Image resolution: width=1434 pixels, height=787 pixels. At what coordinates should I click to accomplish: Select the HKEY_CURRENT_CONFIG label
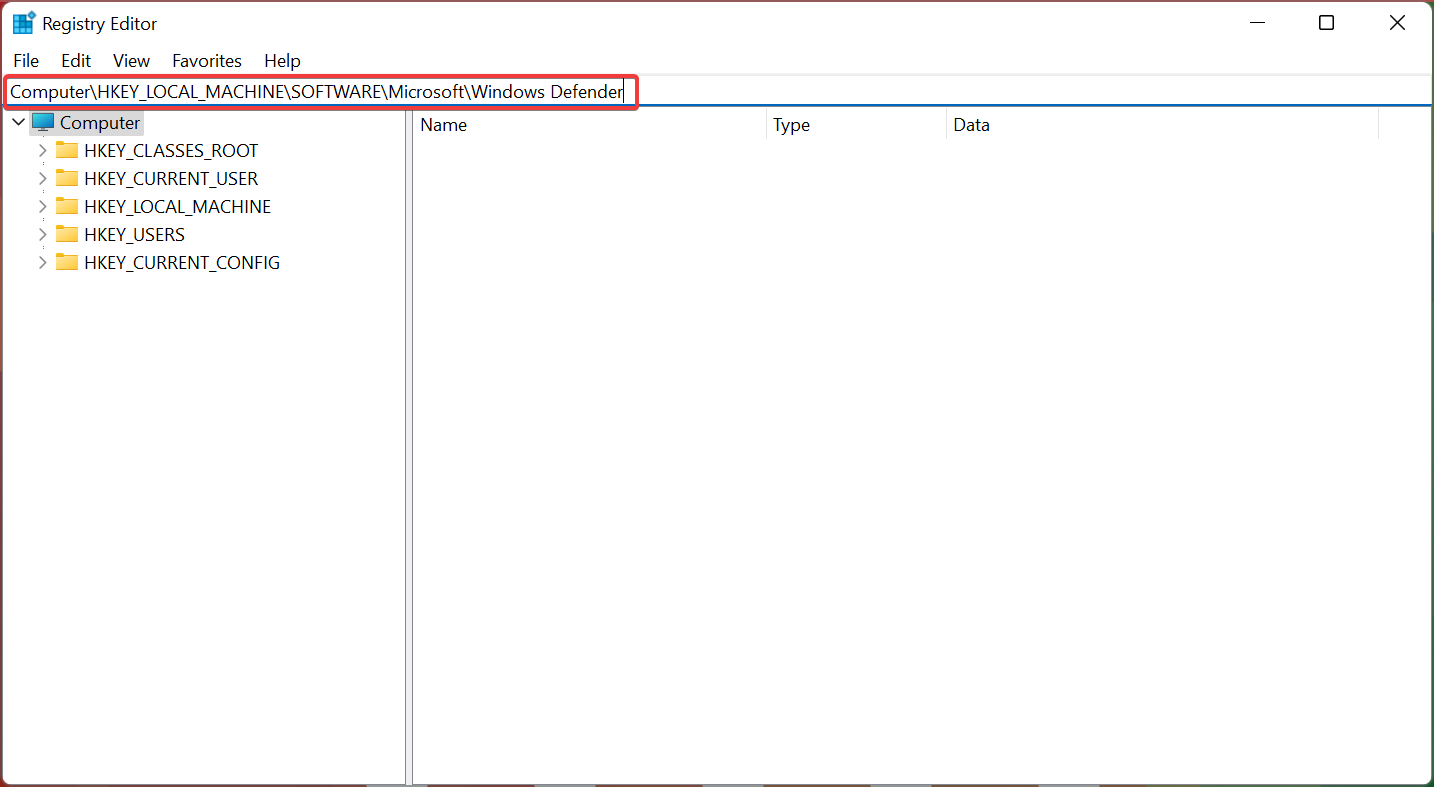[x=182, y=263]
